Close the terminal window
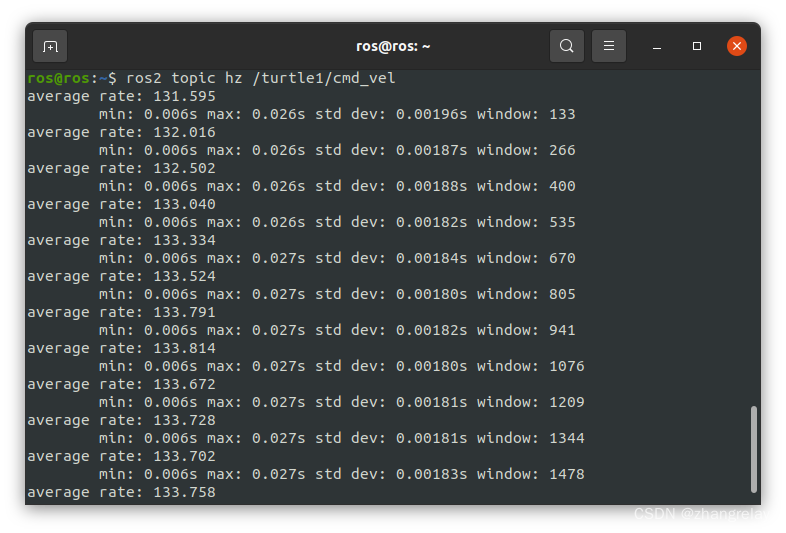This screenshot has width=786, height=533. pyautogui.click(x=737, y=46)
